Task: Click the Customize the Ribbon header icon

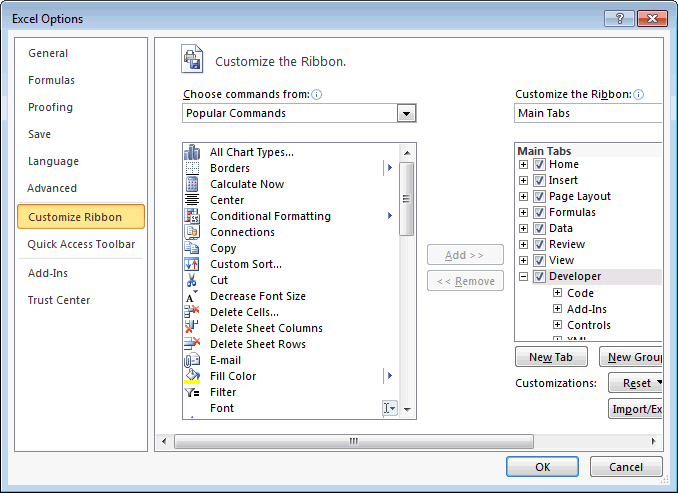Action: (192, 59)
